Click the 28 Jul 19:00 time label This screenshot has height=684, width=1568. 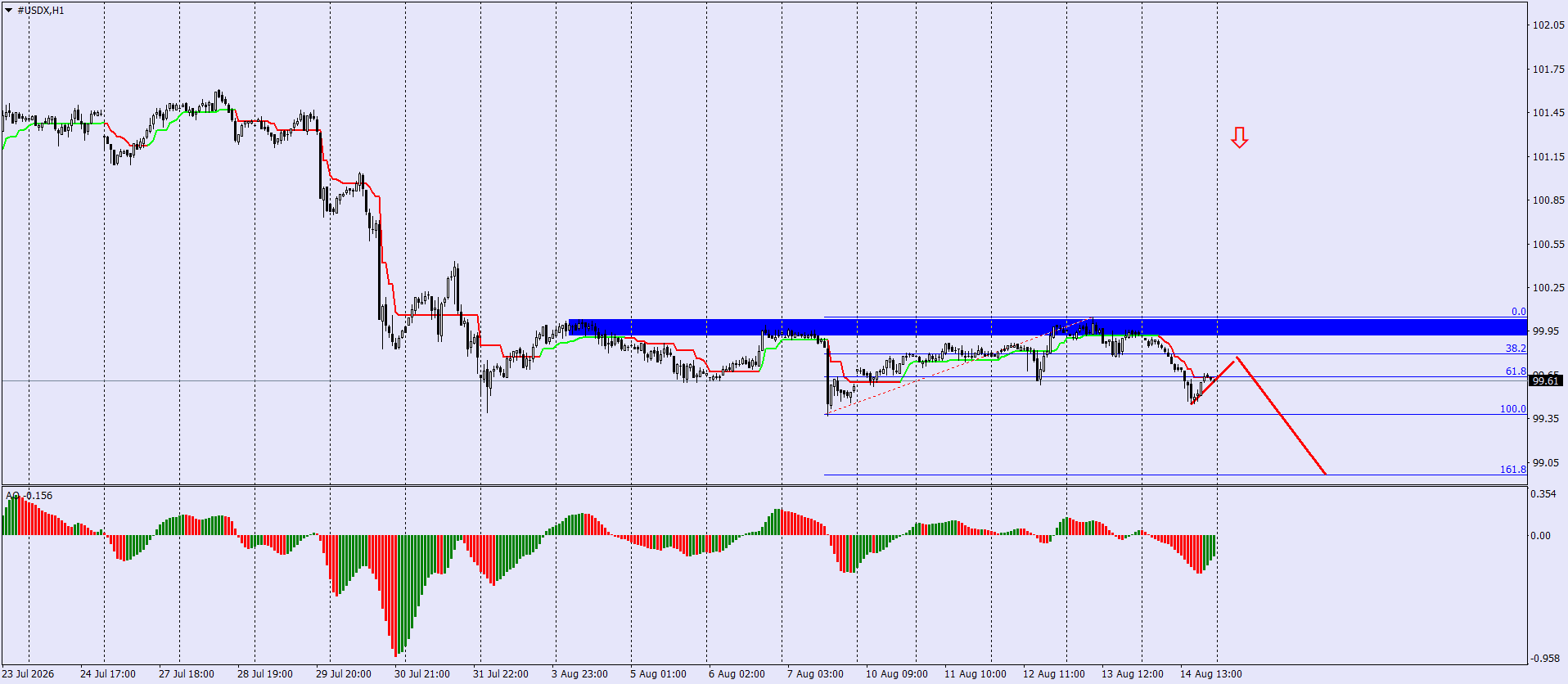265,674
